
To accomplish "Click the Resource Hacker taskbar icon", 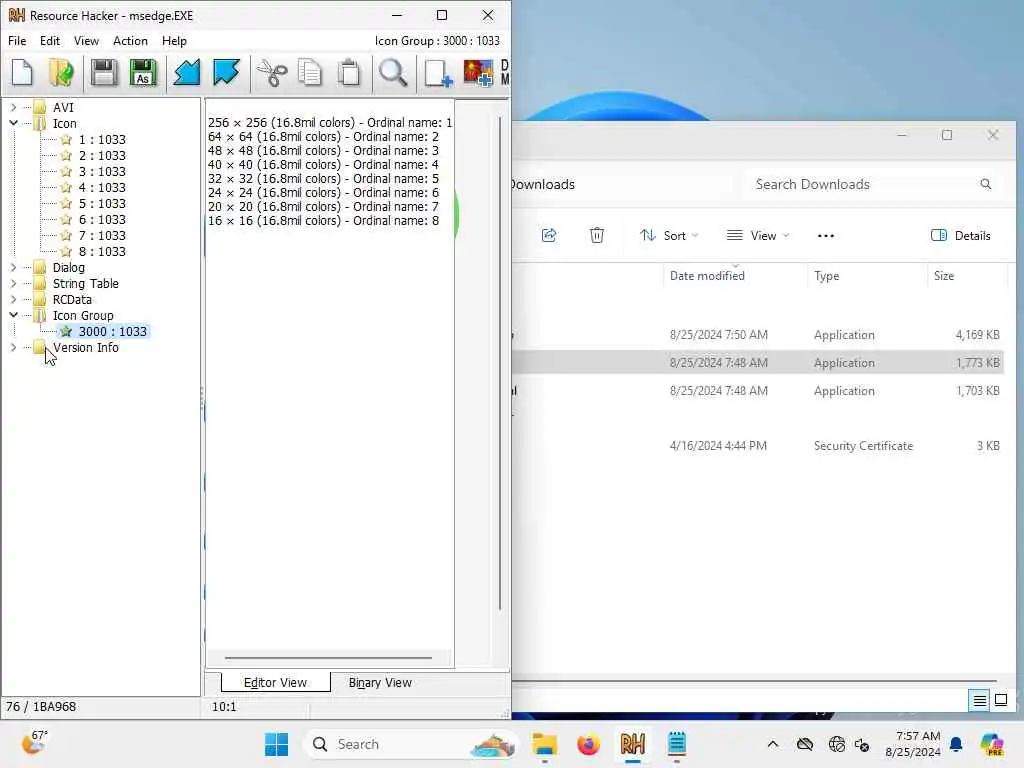I will [633, 744].
